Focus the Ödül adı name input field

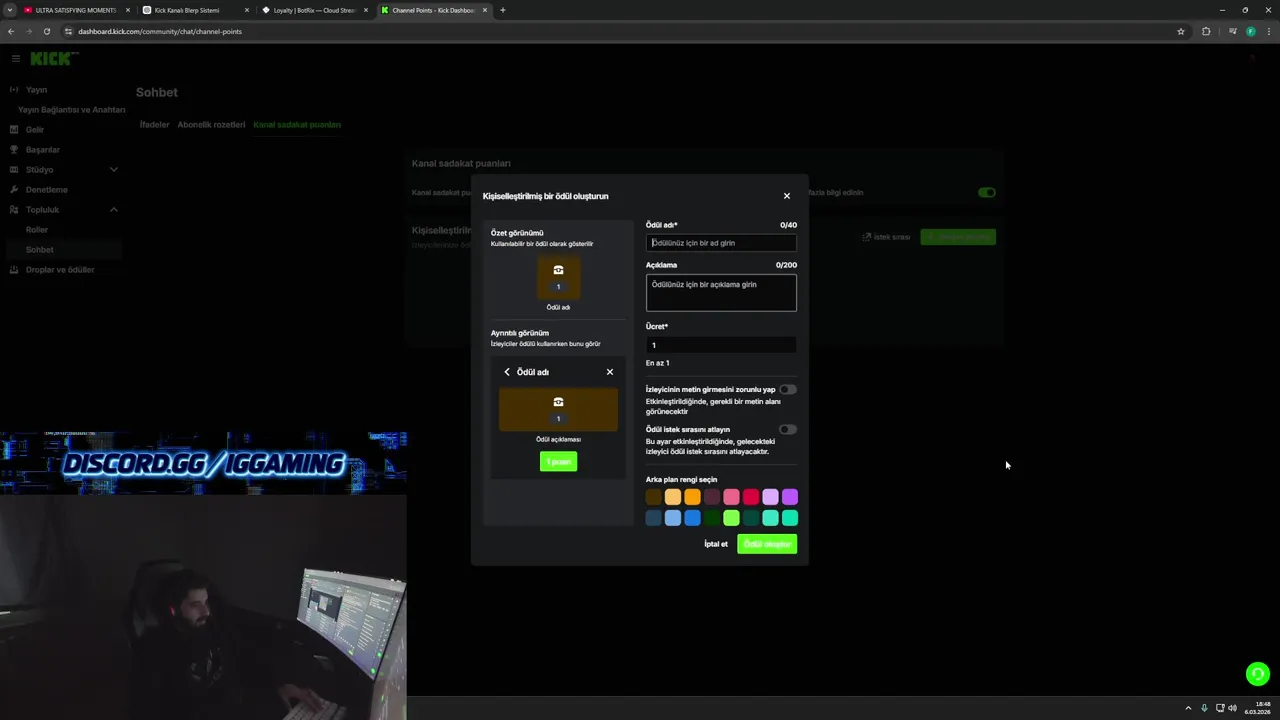pos(721,243)
